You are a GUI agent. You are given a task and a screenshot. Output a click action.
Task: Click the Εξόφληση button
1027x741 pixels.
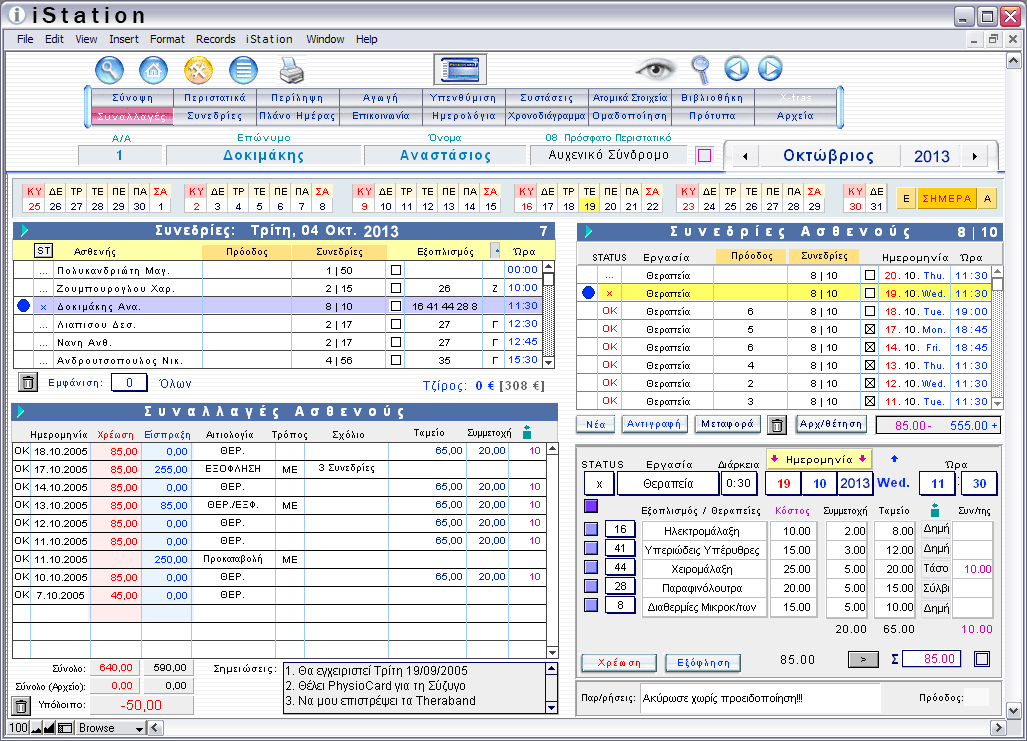[x=703, y=663]
